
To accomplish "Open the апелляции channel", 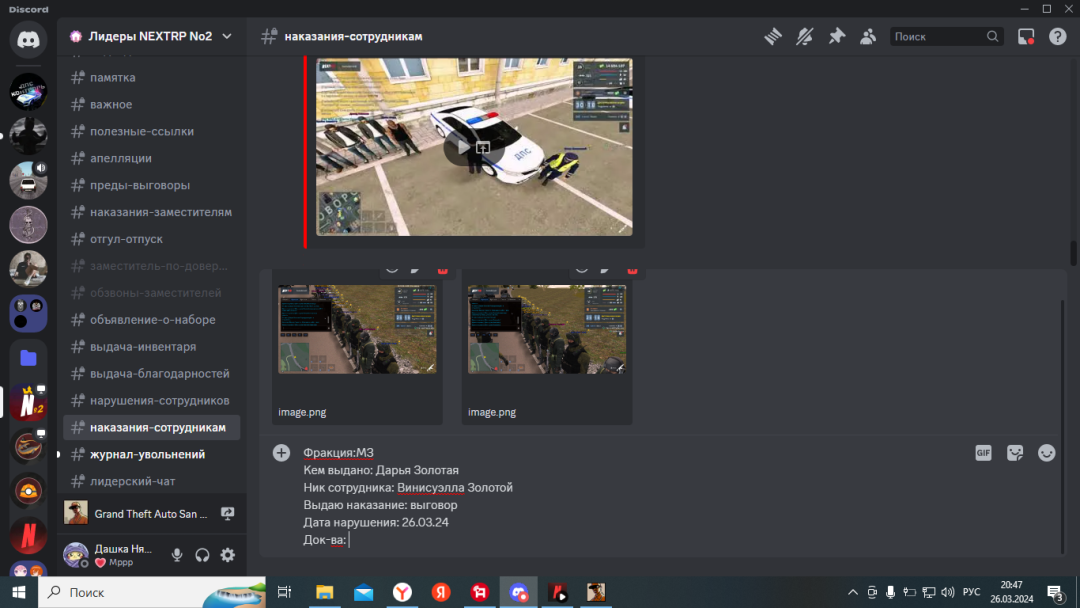I will [152, 158].
